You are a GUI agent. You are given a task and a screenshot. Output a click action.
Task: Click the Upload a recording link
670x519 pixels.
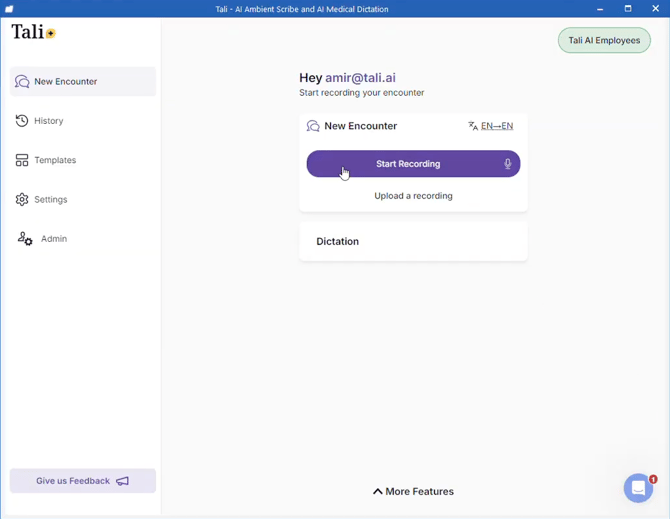413,196
